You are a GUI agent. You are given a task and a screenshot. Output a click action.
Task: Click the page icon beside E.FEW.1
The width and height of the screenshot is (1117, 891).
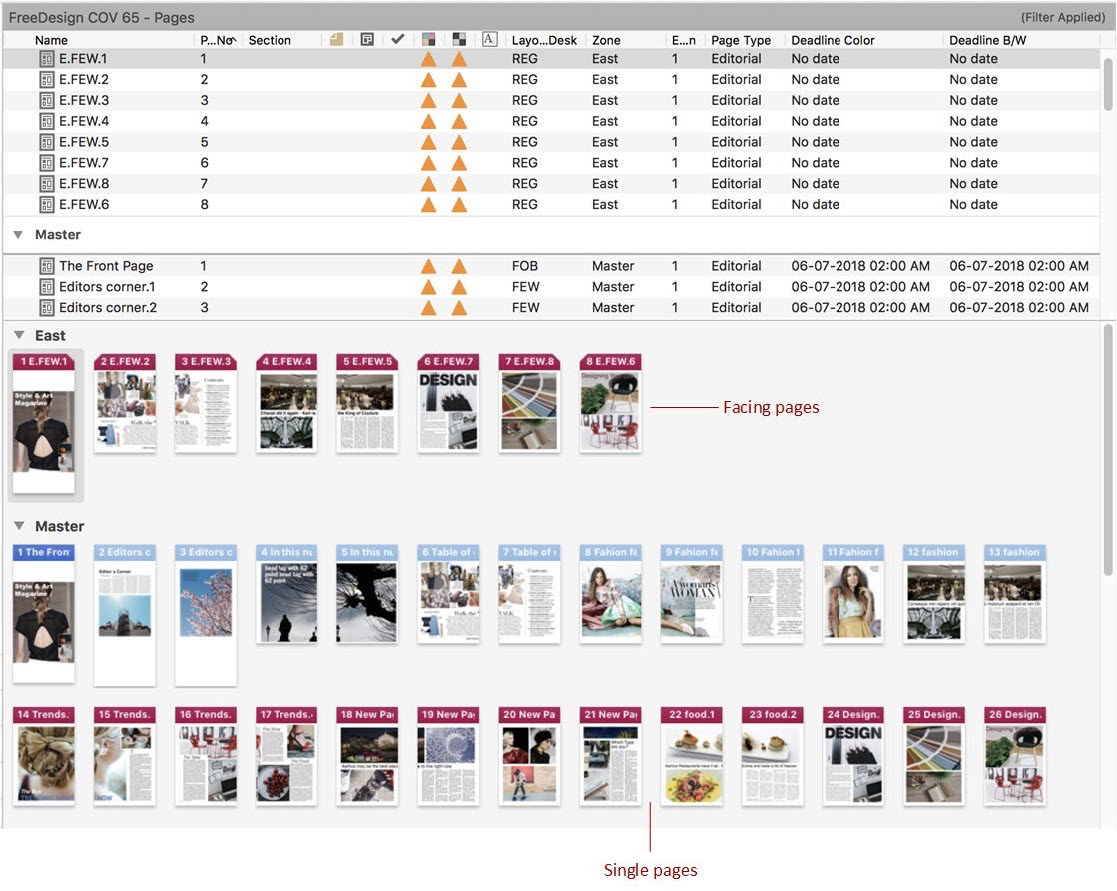(x=46, y=59)
